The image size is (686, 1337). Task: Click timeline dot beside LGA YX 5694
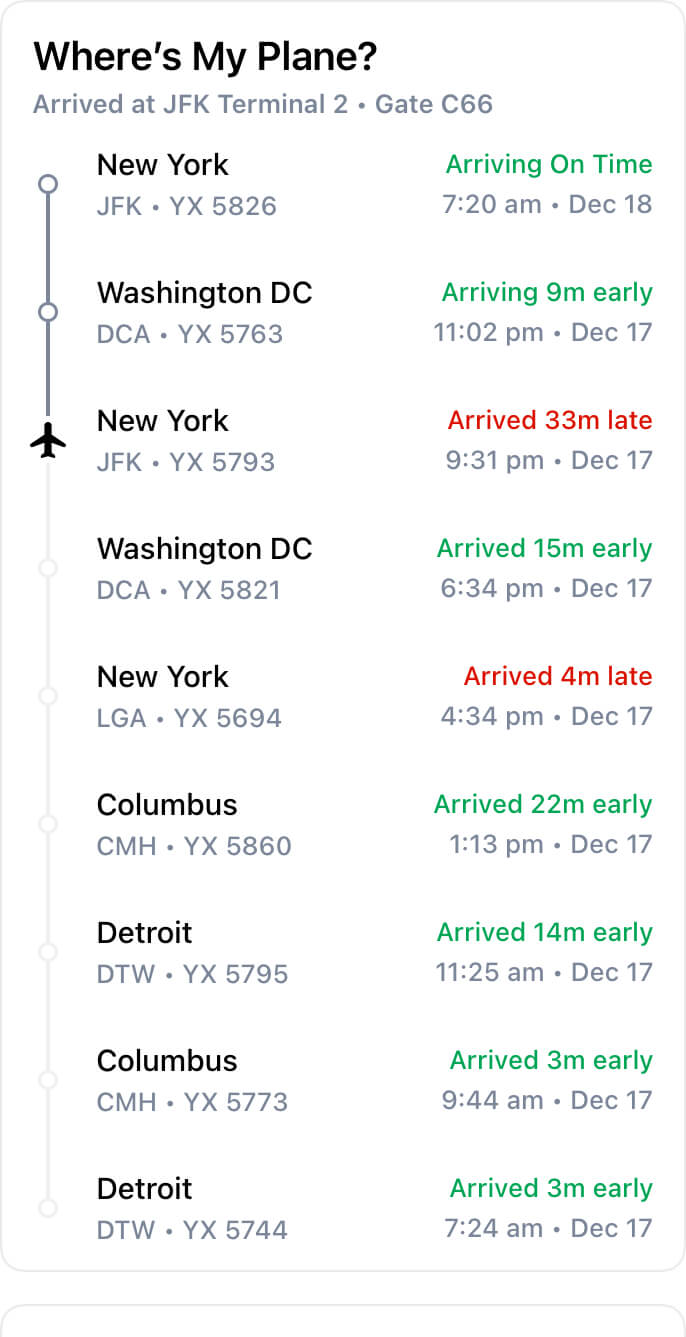(x=48, y=696)
